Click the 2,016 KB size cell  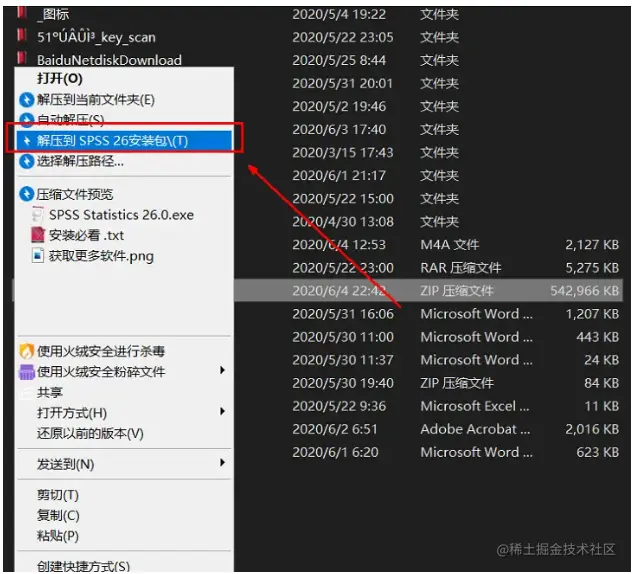[592, 429]
